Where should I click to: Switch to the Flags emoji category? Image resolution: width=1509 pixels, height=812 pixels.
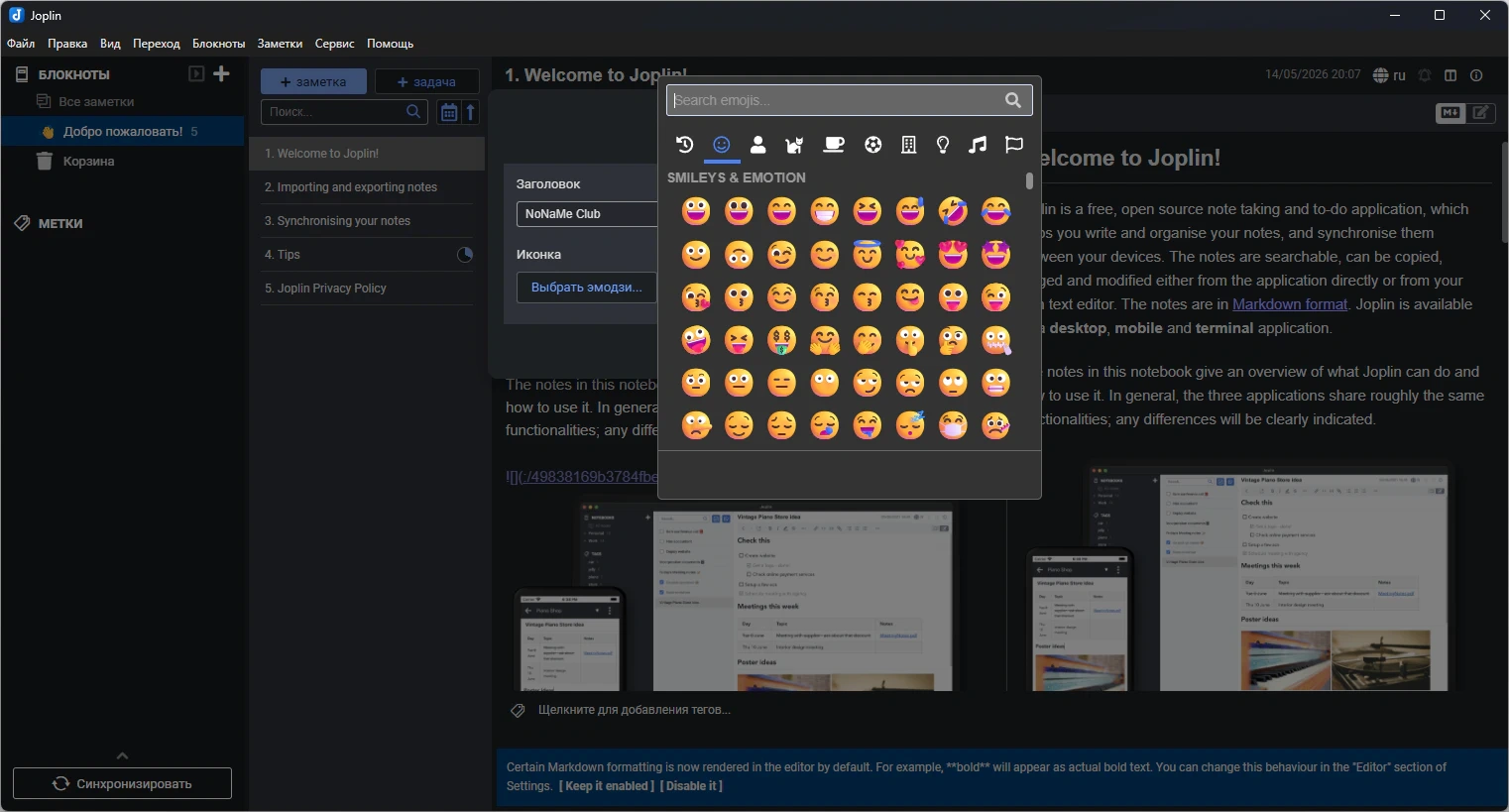tap(1013, 145)
